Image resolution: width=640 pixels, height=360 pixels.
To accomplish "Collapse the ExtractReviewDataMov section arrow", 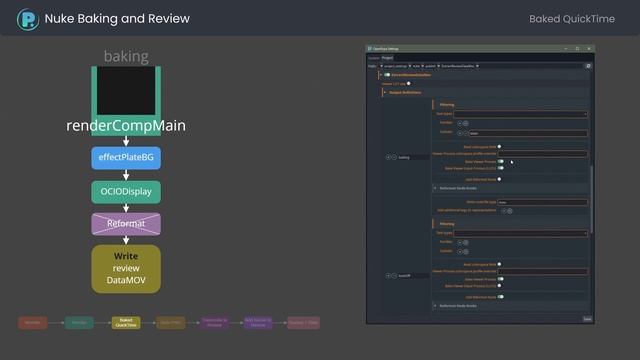I will click(380, 75).
